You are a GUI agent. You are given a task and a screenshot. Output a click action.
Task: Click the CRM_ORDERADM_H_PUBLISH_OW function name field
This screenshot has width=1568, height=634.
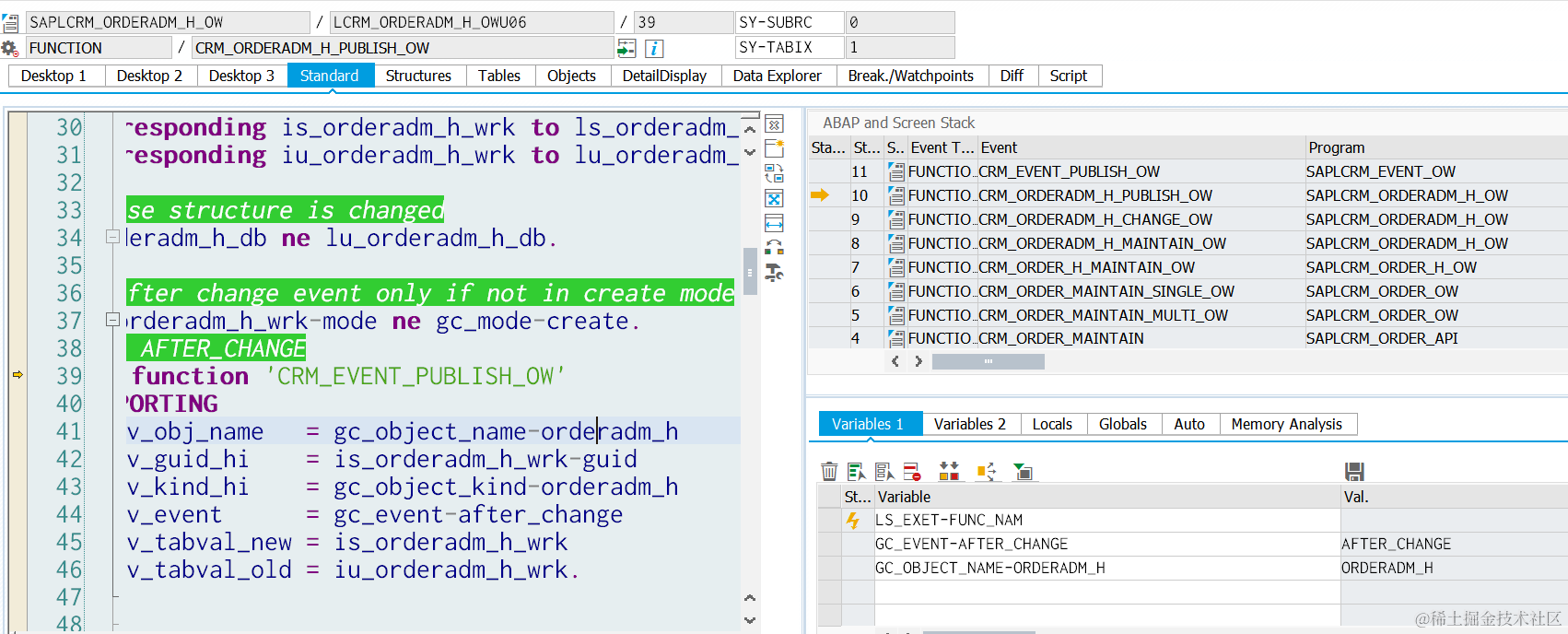[404, 48]
